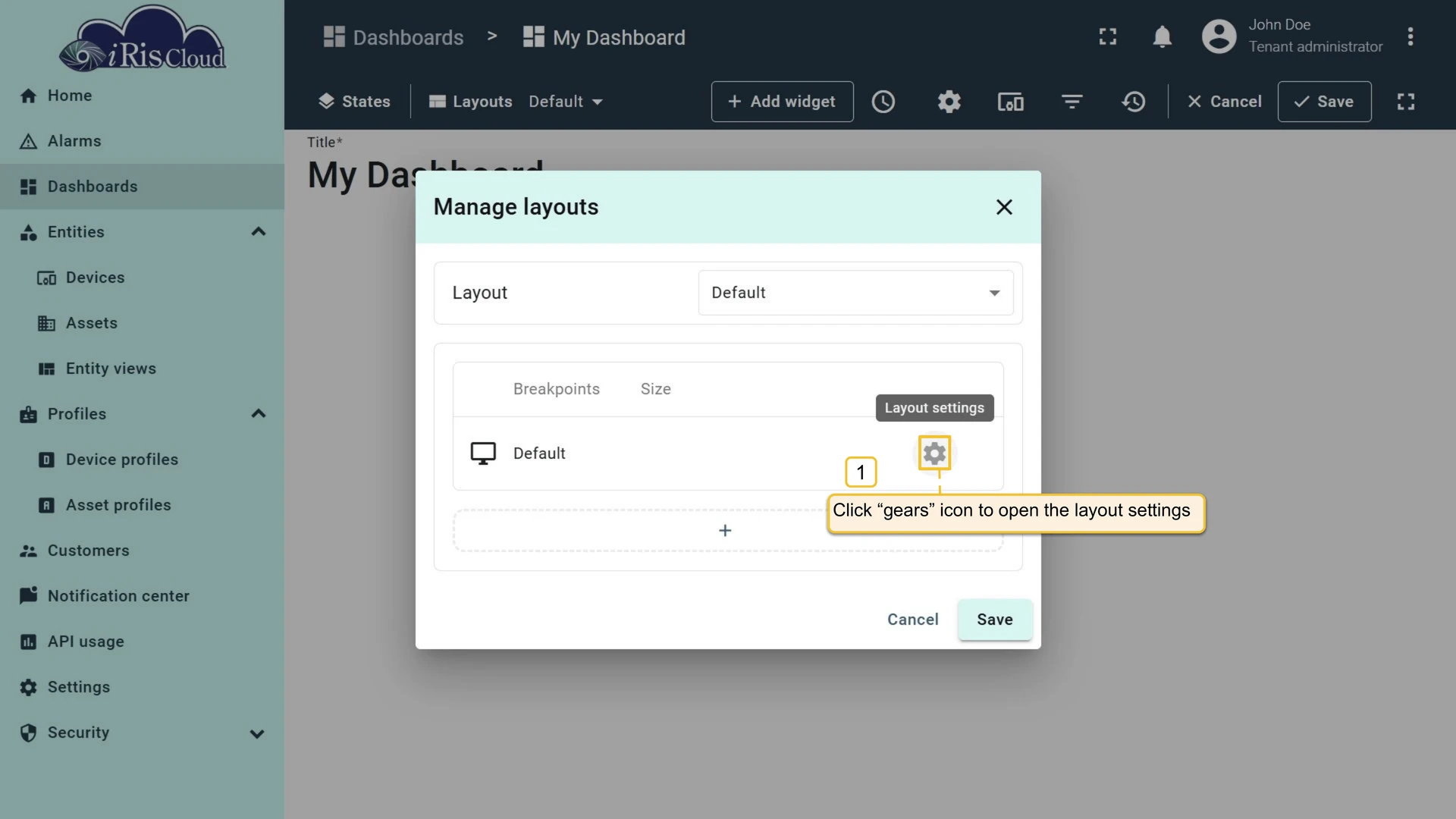Open the notifications bell
This screenshot has height=819, width=1456.
[x=1162, y=36]
